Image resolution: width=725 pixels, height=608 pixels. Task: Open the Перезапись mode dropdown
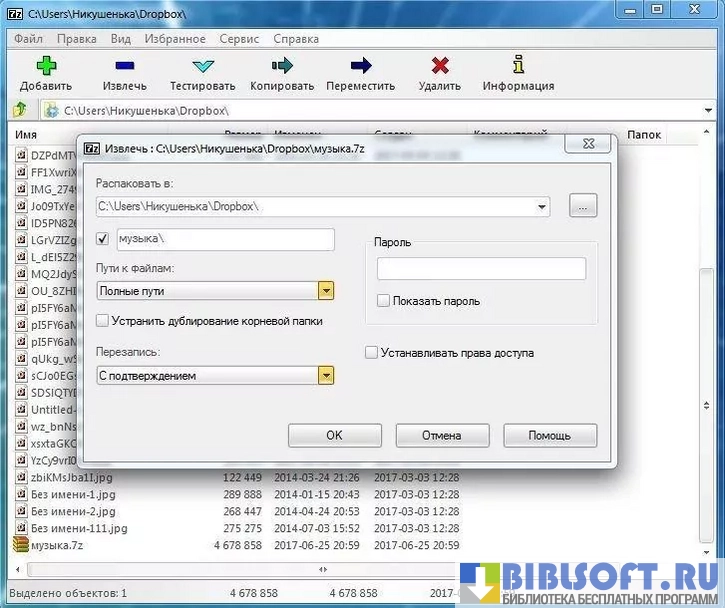coord(325,375)
